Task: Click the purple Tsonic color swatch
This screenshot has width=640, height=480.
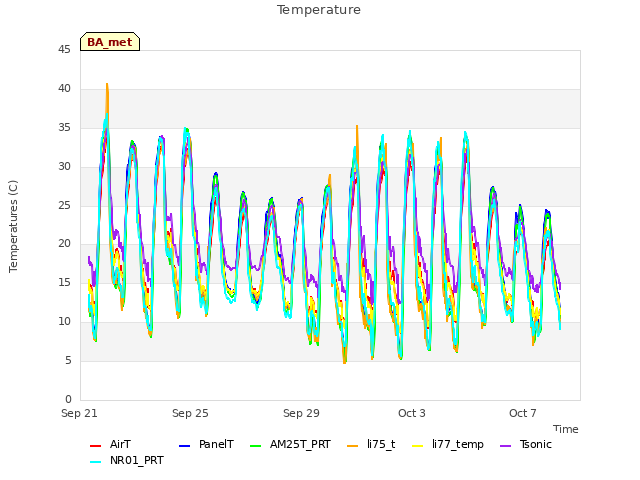Action: (x=505, y=446)
